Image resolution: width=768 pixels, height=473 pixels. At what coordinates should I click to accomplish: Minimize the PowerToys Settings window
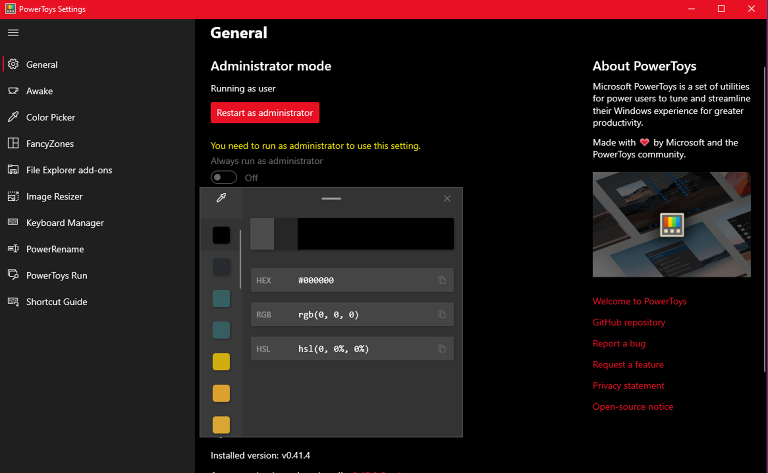click(691, 9)
